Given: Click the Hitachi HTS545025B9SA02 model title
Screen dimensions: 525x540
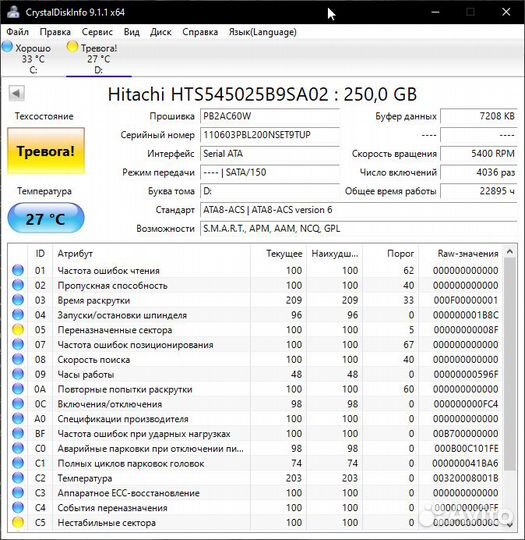Looking at the screenshot, I should click(x=262, y=94).
